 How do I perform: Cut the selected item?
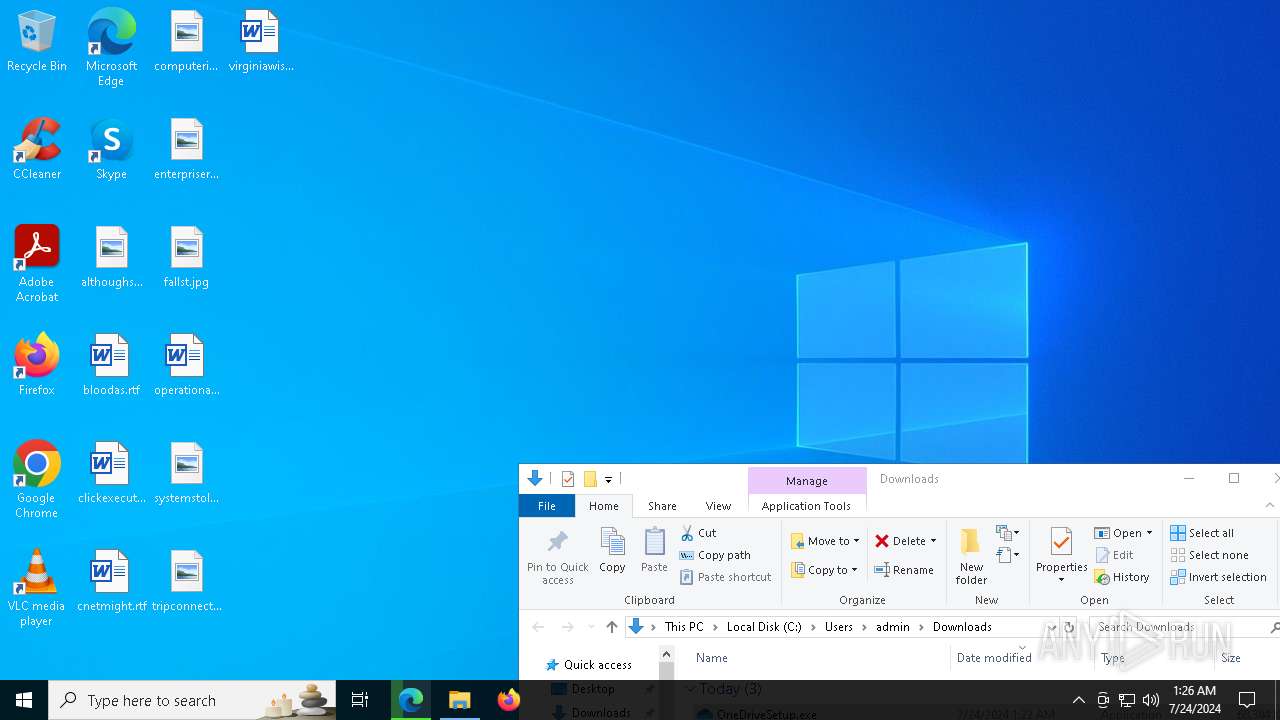(x=699, y=533)
